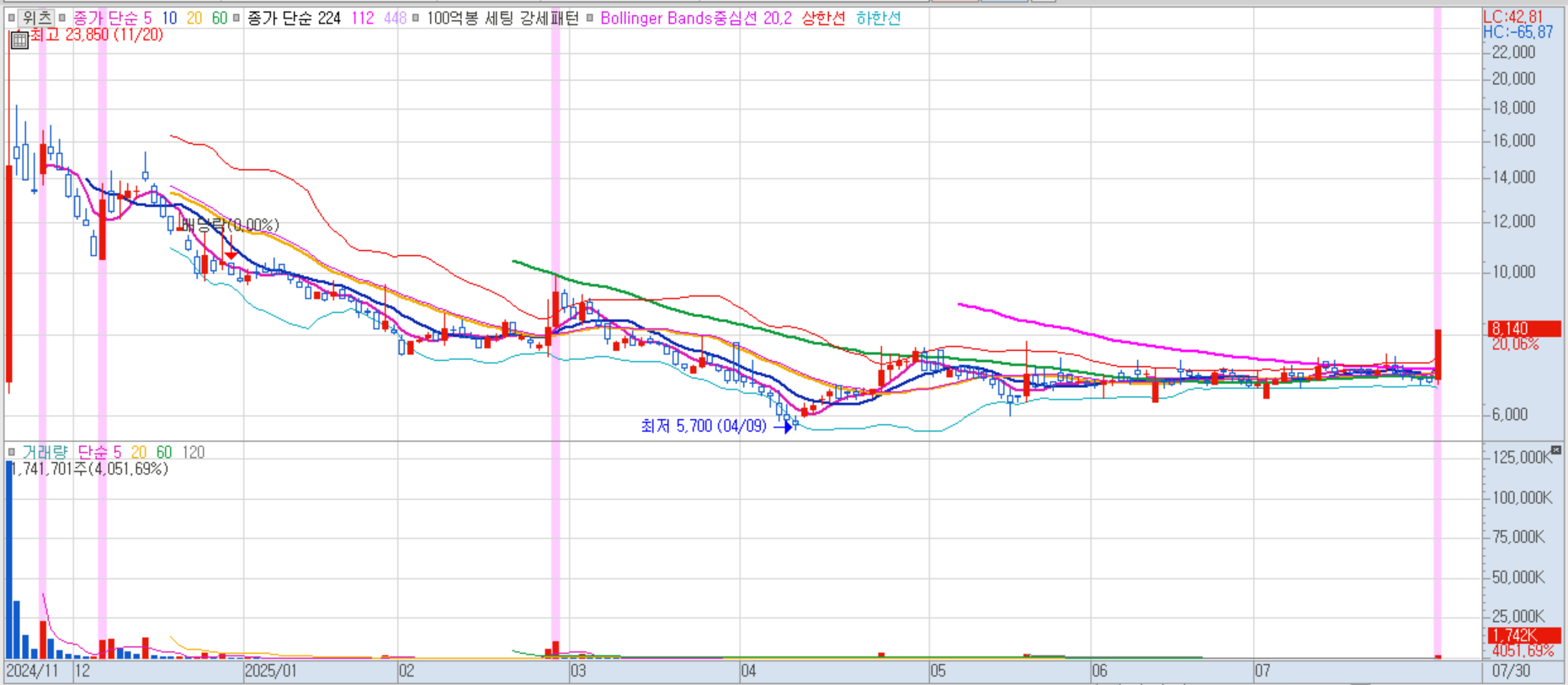Open the data table grid icon
Screen dimensions: 1568x685
coord(19,40)
